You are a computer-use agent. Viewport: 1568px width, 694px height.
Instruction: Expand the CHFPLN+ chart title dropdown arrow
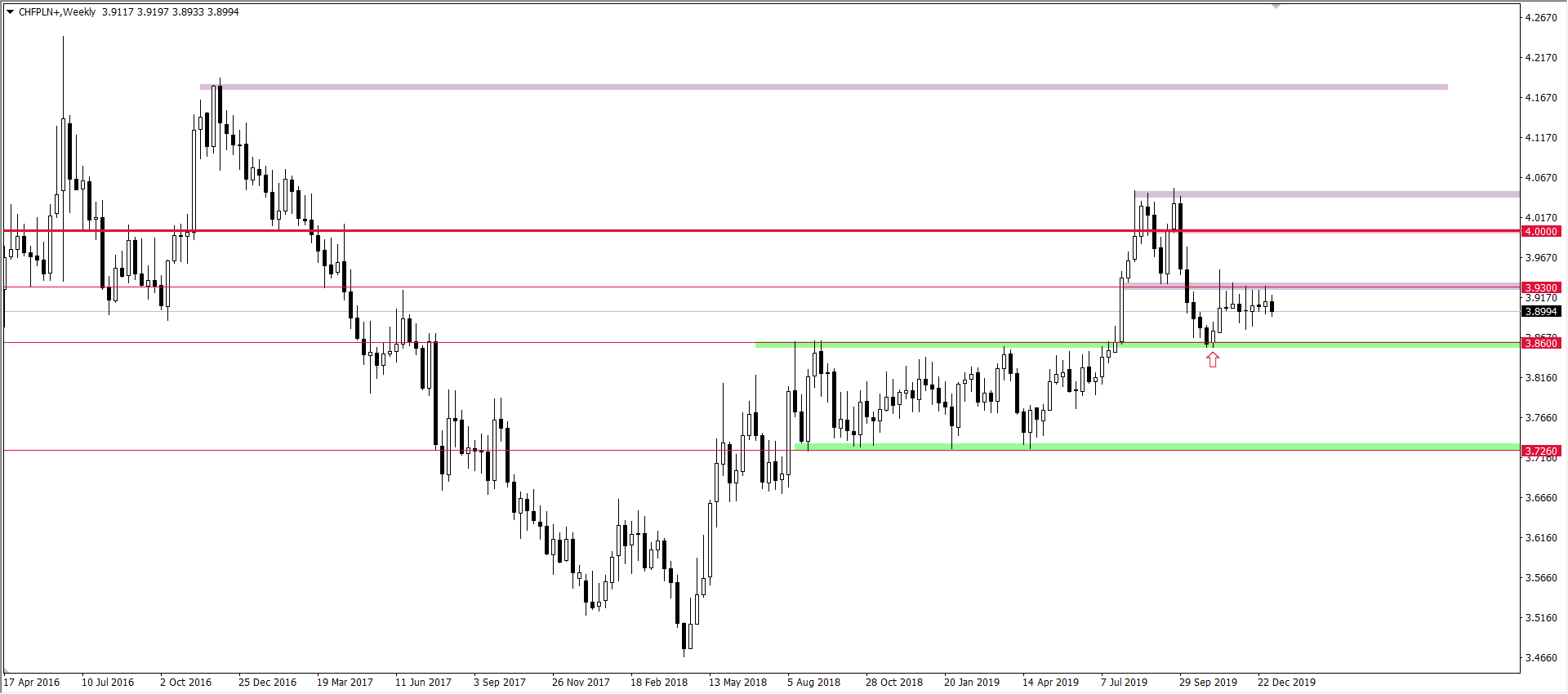[11, 12]
